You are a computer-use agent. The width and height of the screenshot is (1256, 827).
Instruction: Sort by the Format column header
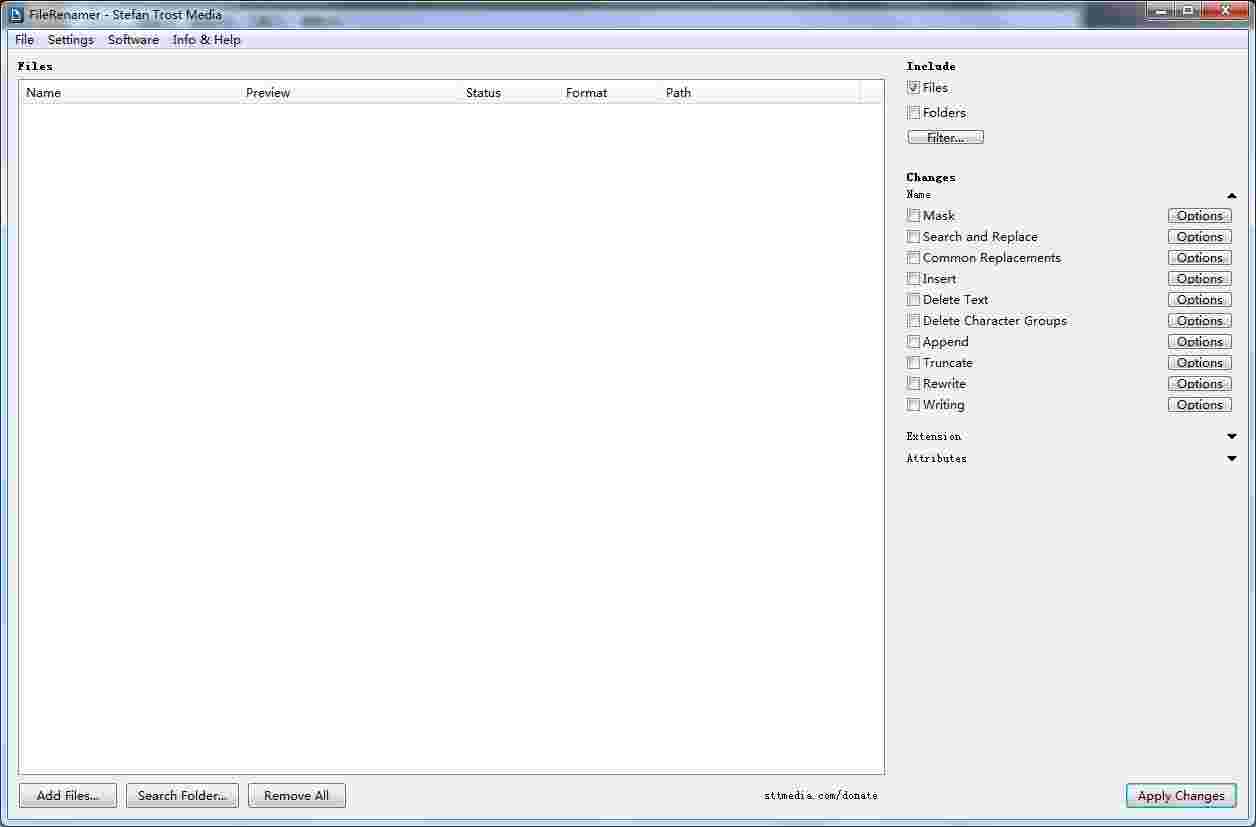click(610, 92)
